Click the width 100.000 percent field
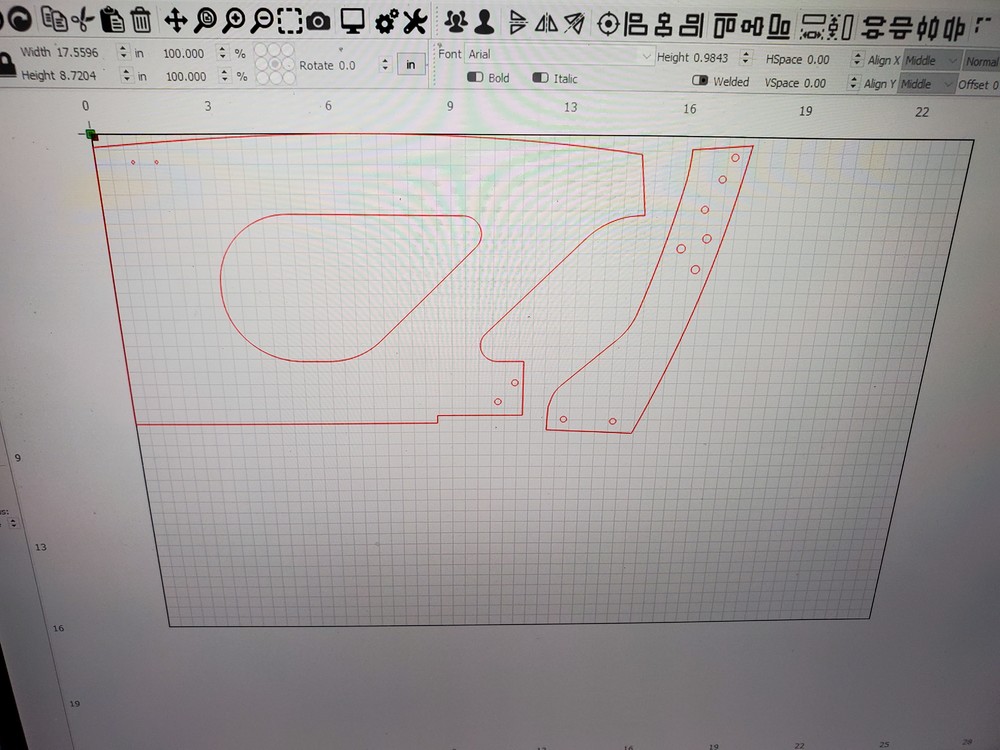The image size is (1000, 750). (x=190, y=53)
